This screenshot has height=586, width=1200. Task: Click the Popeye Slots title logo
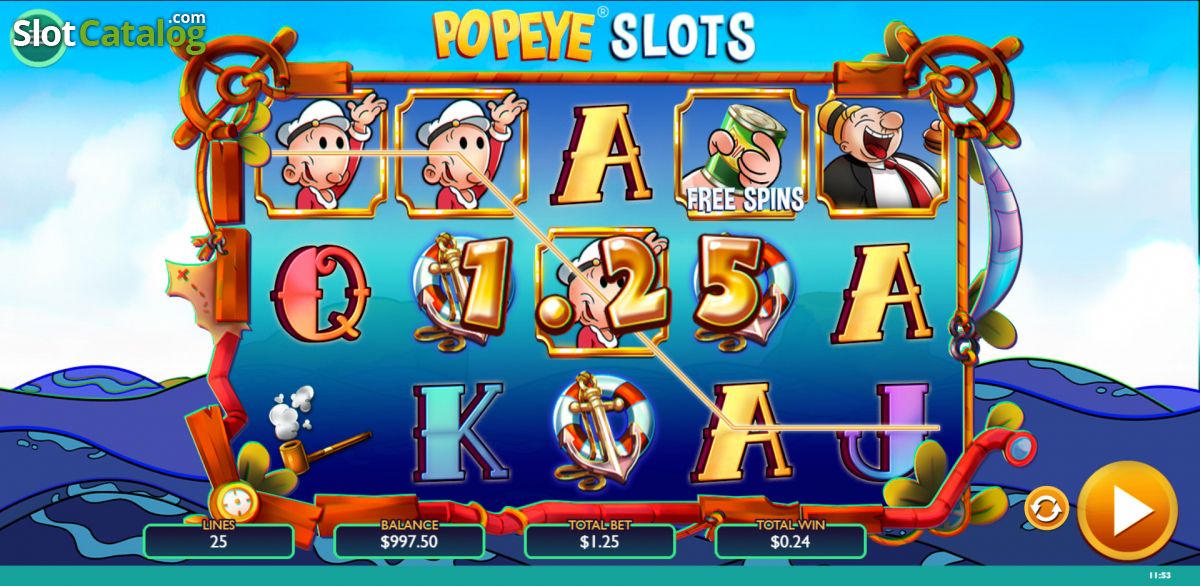coord(594,35)
